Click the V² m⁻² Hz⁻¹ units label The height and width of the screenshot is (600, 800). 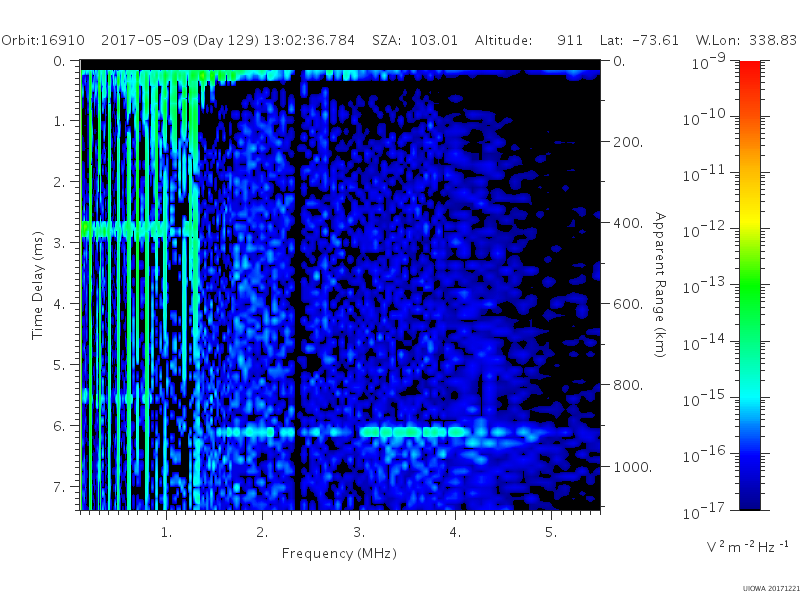(x=747, y=546)
